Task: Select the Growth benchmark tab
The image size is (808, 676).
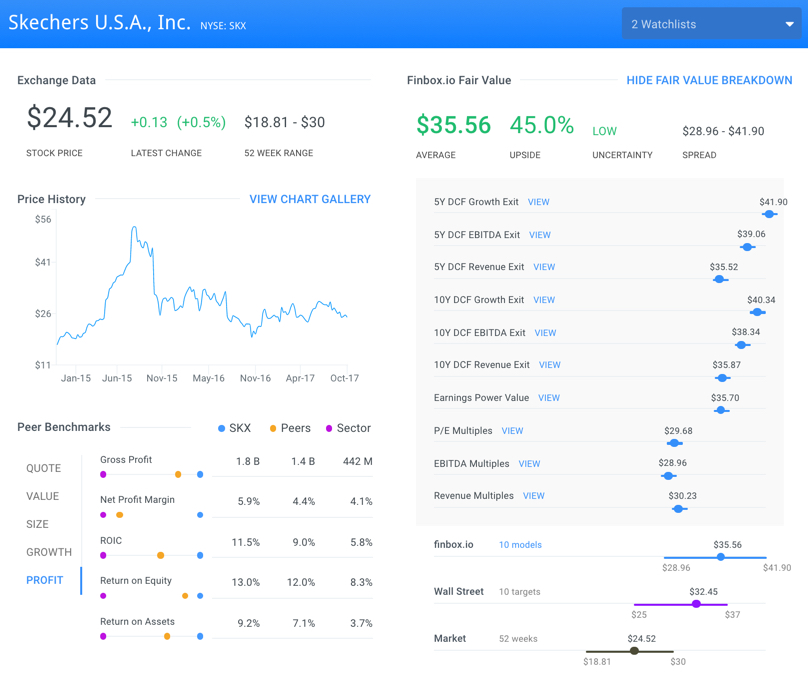Action: click(x=49, y=552)
